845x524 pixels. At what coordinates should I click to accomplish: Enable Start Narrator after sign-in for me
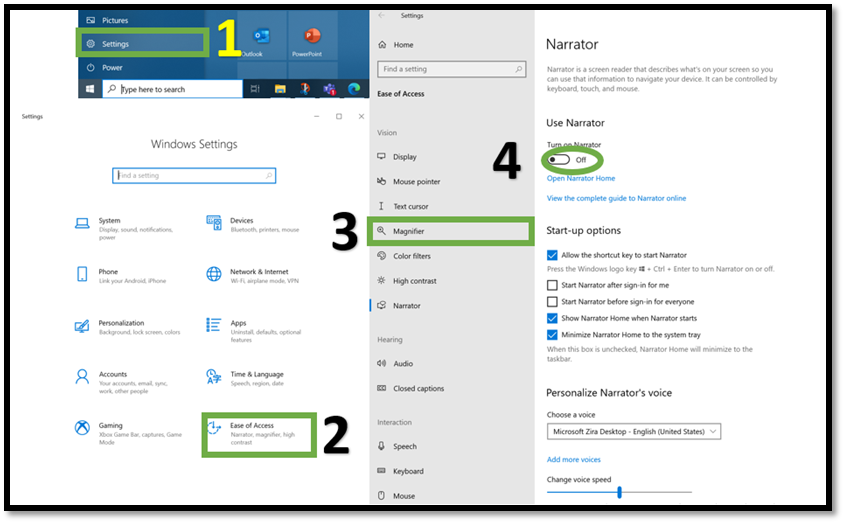pos(552,286)
